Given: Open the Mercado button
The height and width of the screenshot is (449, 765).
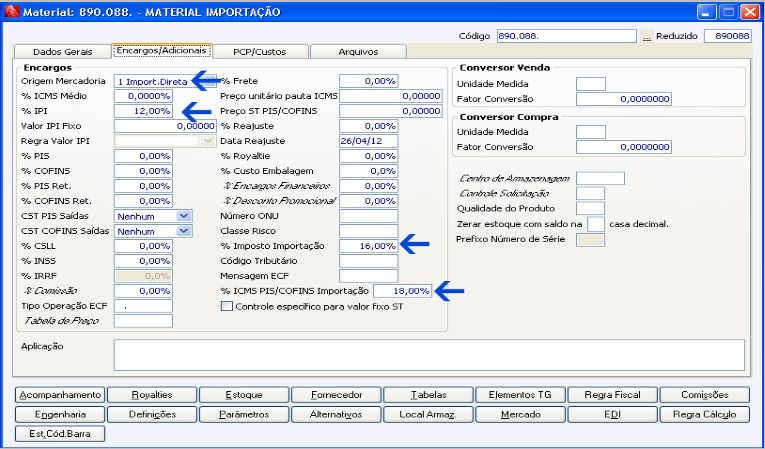Looking at the screenshot, I should point(520,414).
